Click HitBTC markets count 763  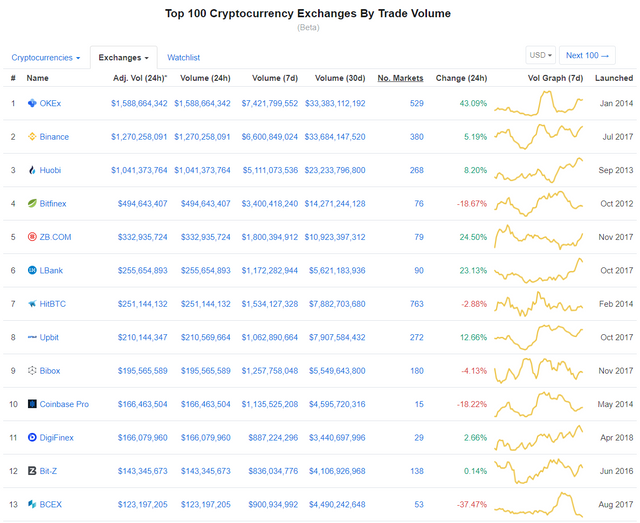point(416,304)
